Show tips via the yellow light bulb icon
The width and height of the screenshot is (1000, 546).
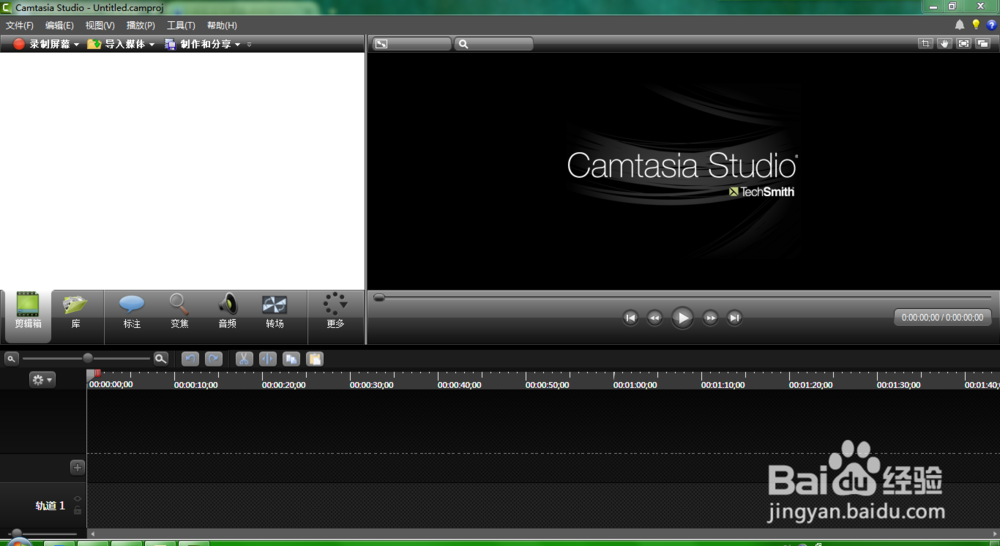976,25
